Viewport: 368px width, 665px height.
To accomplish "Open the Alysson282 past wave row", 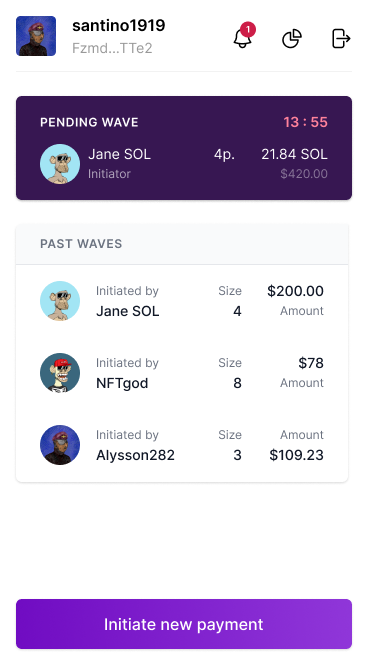I will pos(182,445).
